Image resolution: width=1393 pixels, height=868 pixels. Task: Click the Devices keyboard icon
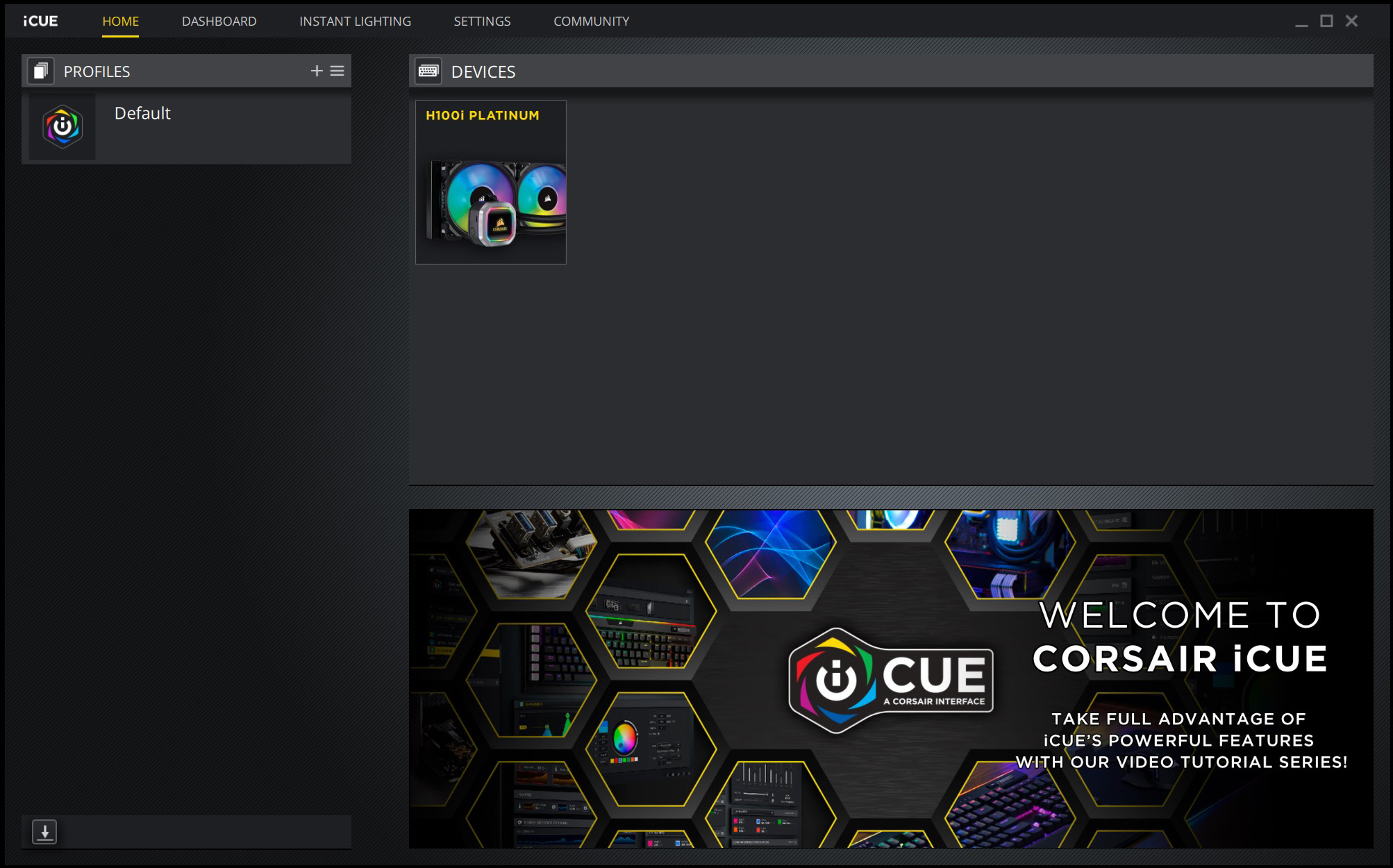pos(428,71)
